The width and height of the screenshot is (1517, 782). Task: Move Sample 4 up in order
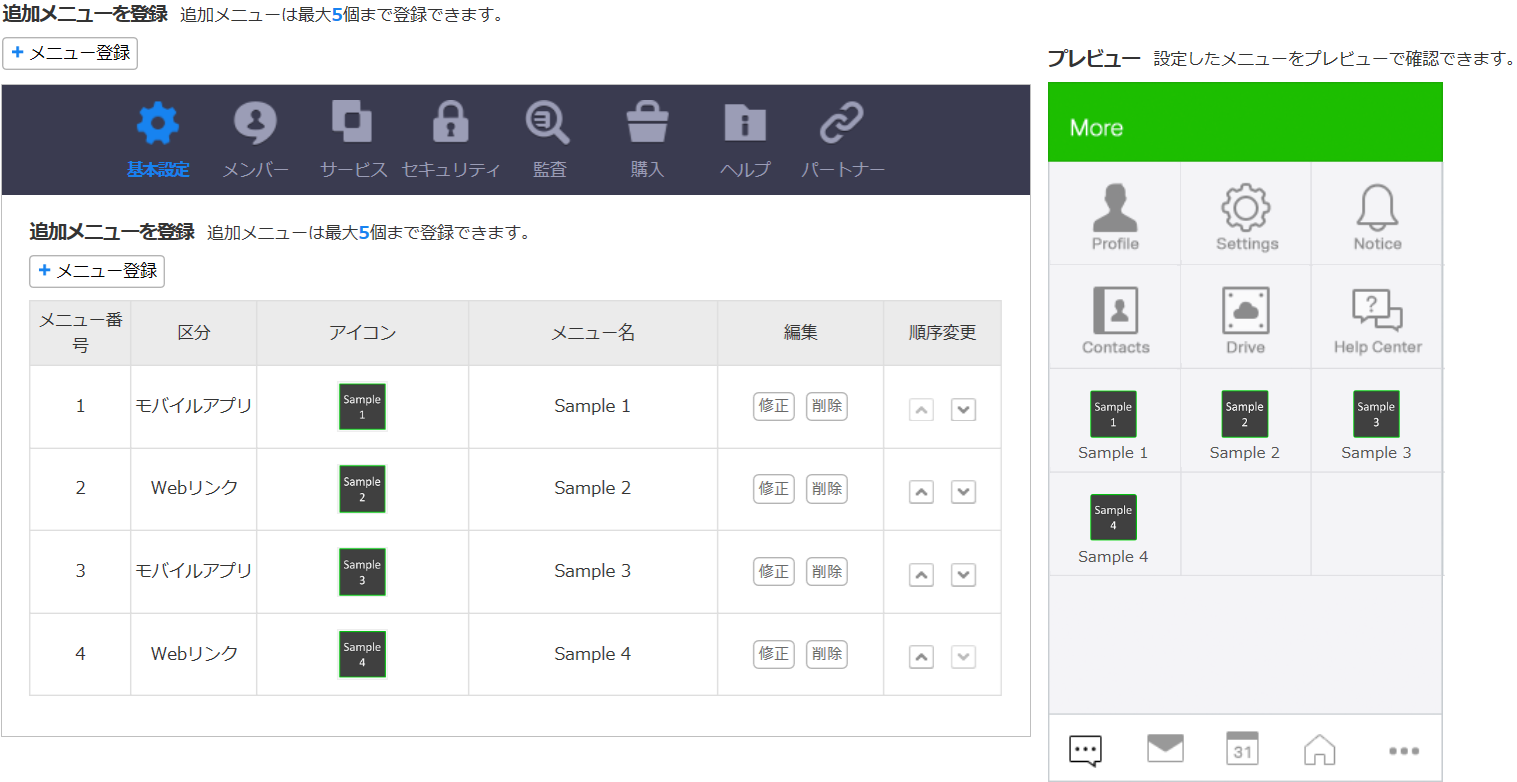[x=921, y=657]
